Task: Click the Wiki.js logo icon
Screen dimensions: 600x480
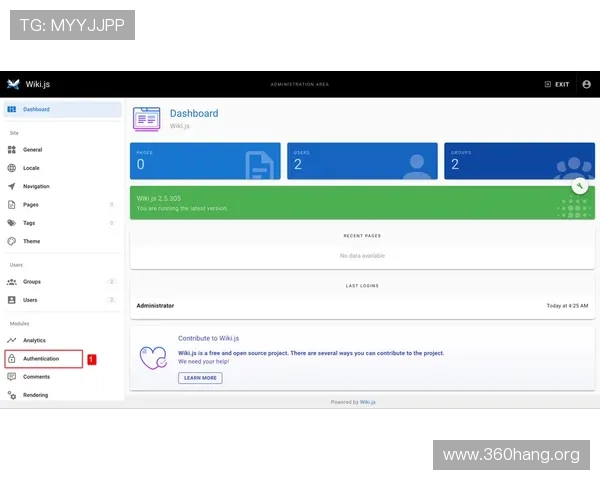Action: [13, 84]
